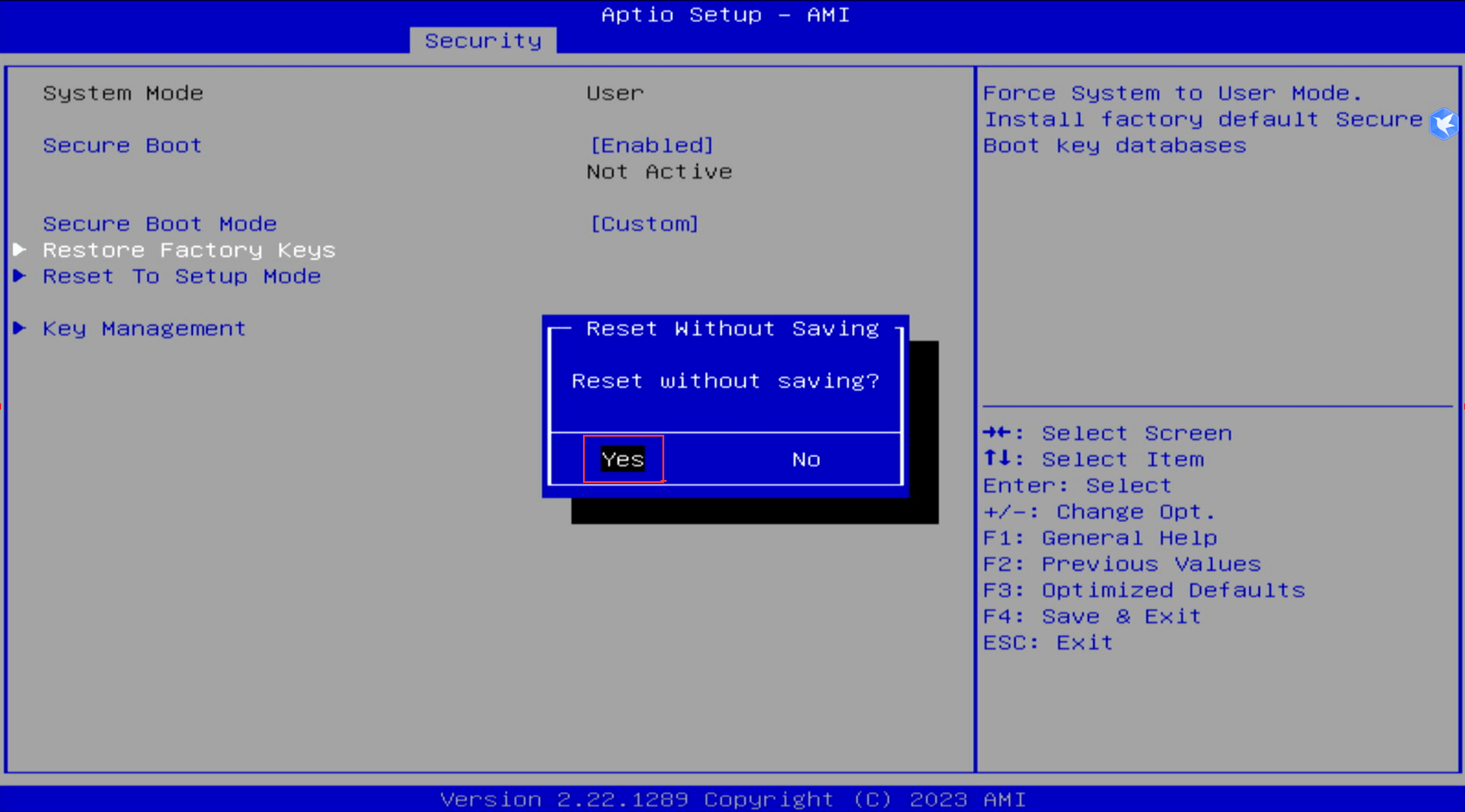The width and height of the screenshot is (1465, 812).
Task: Click the arrow beside Reset To Setup Mode
Action: (x=20, y=276)
